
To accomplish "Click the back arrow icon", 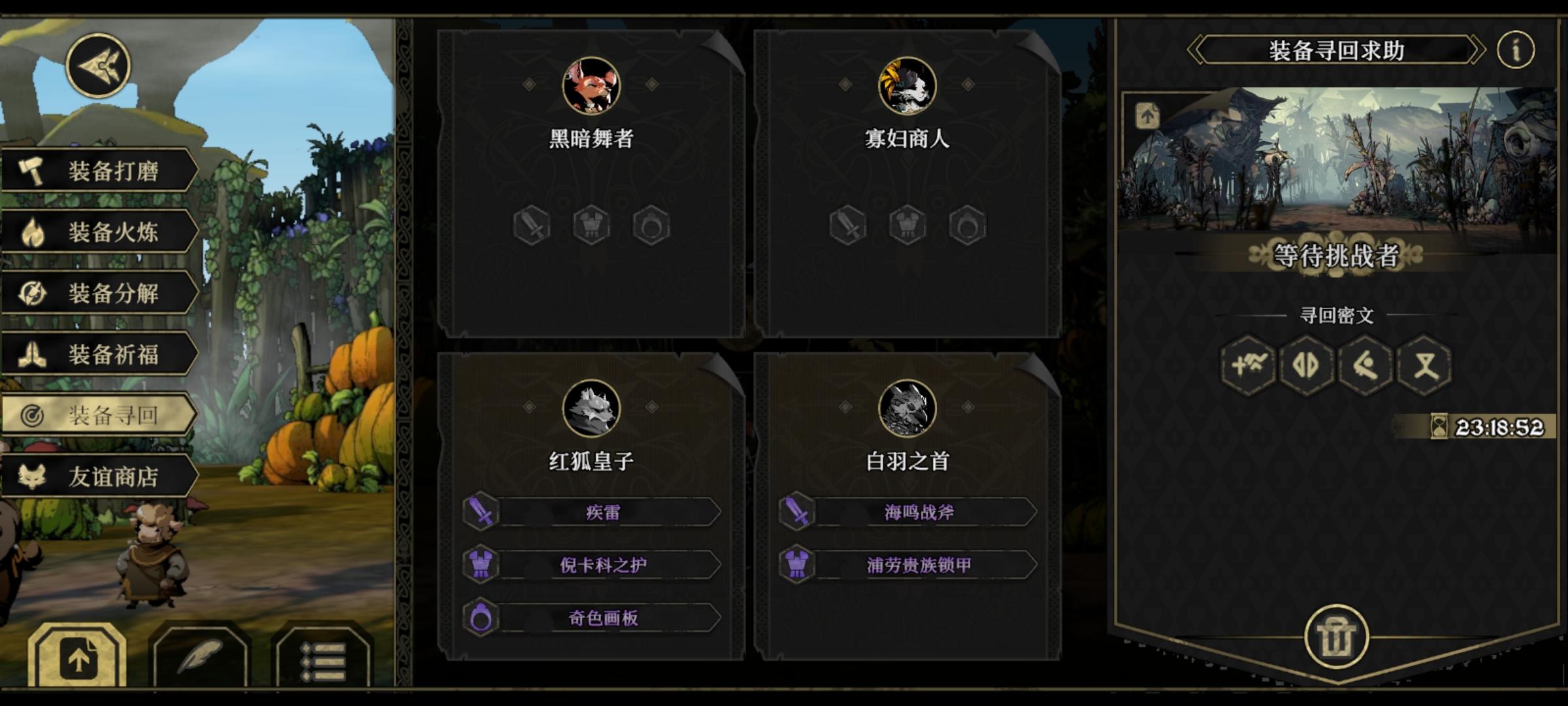I will (x=98, y=65).
